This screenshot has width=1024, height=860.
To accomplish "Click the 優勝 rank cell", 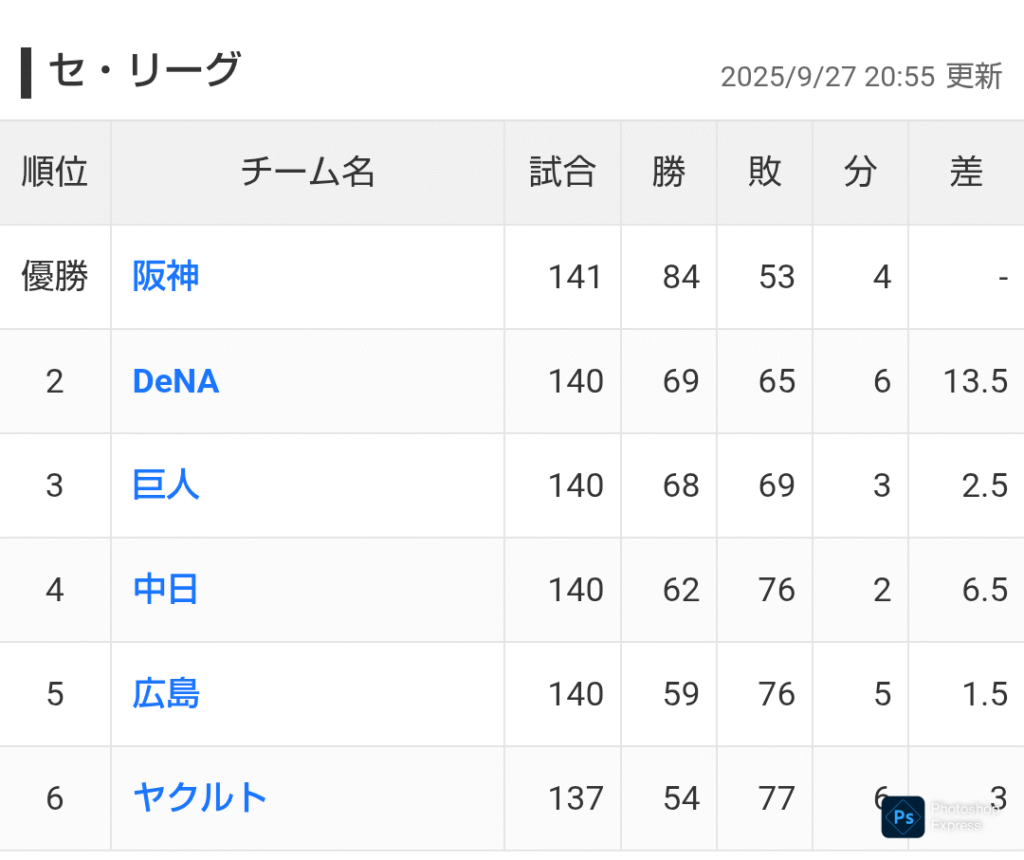I will tap(55, 276).
